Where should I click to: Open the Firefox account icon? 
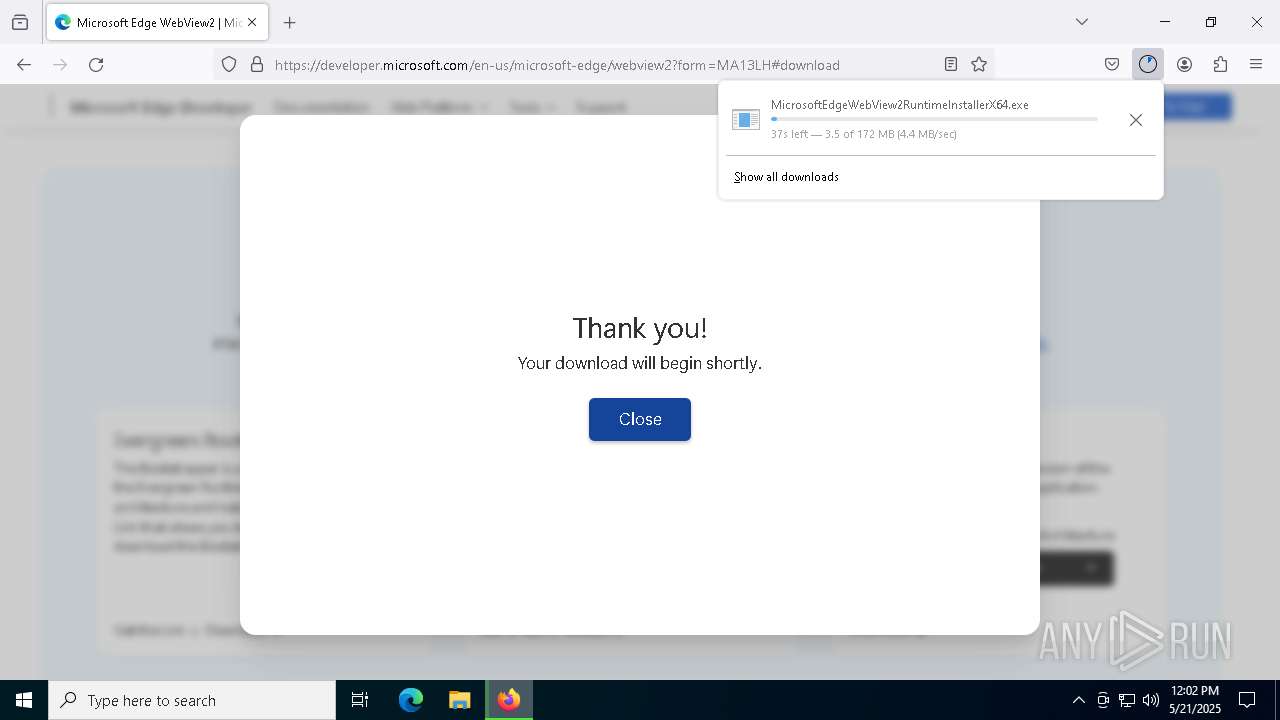1184,64
